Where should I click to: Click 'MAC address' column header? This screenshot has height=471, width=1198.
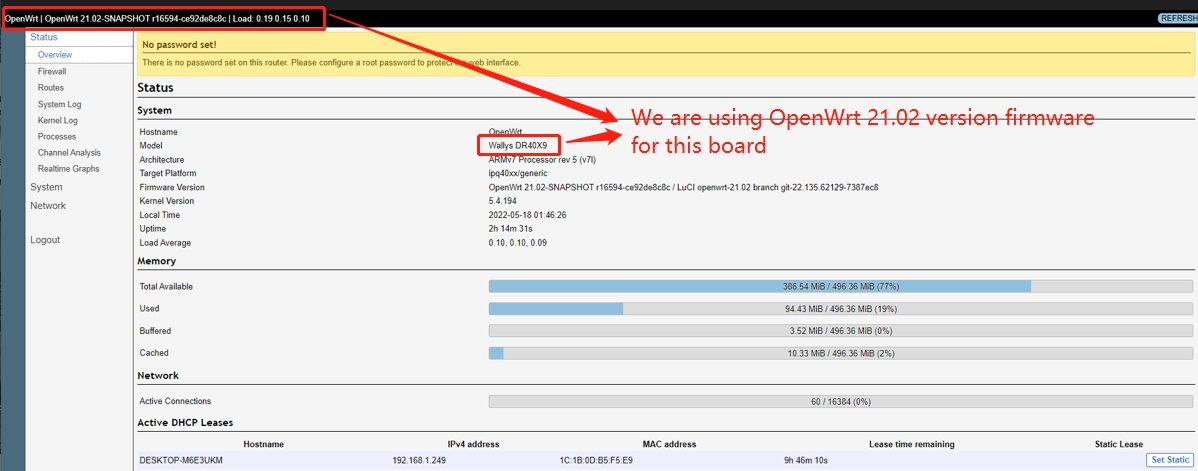pos(669,444)
